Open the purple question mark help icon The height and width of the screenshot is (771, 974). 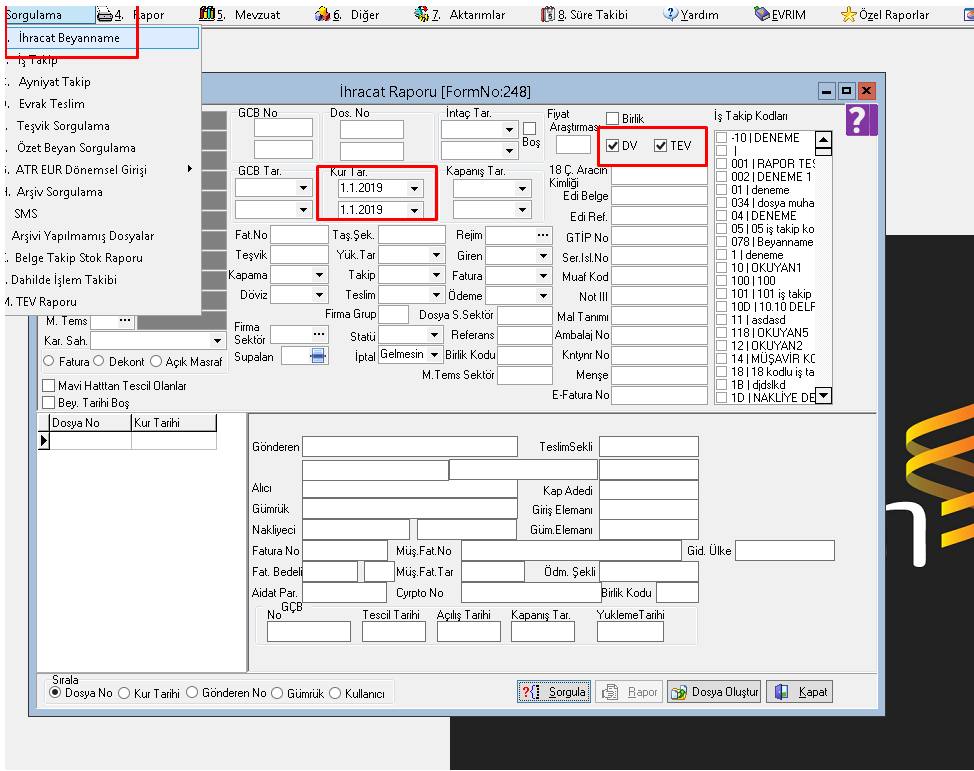coord(861,120)
